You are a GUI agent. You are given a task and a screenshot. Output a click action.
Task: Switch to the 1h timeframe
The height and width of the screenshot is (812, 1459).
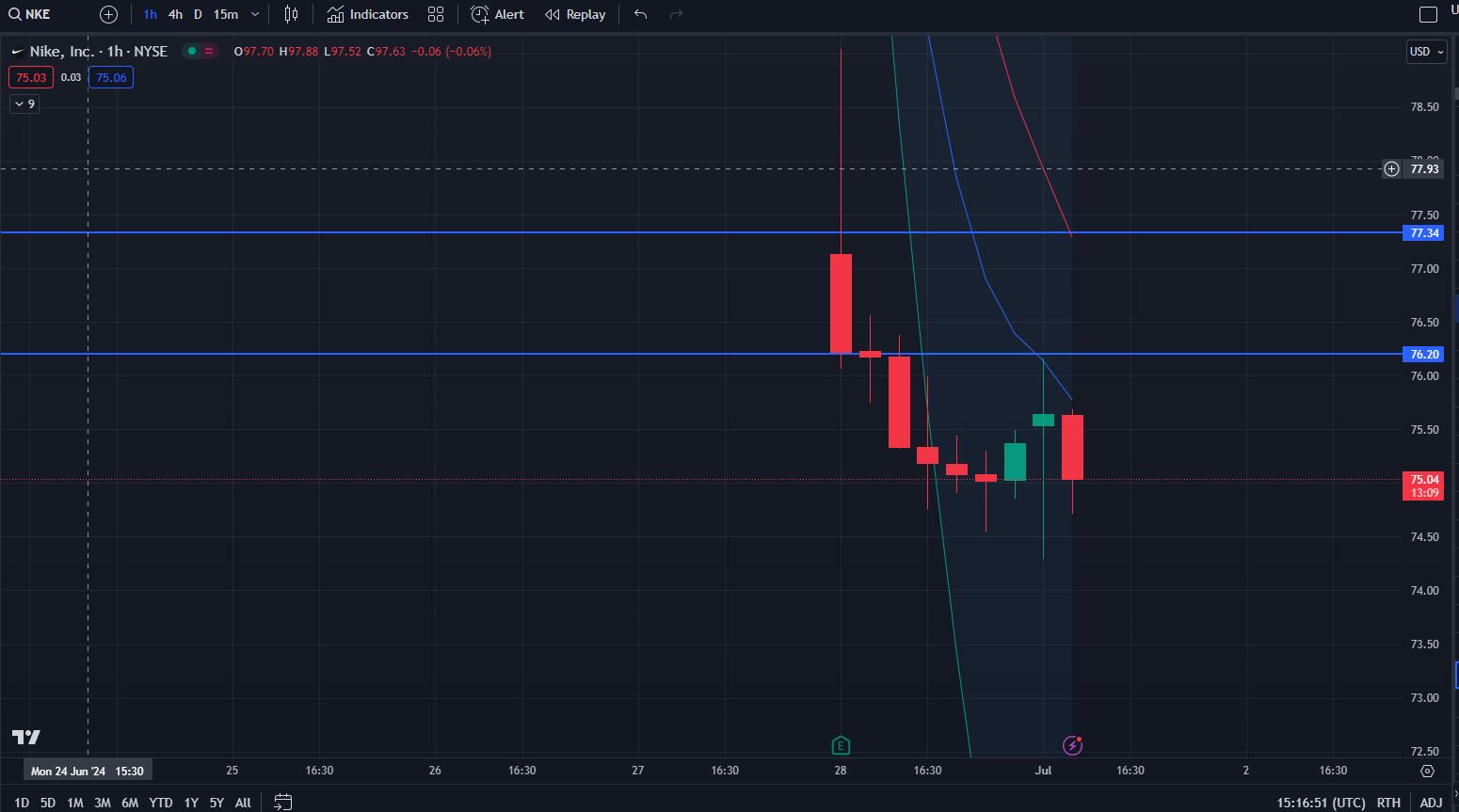click(150, 14)
